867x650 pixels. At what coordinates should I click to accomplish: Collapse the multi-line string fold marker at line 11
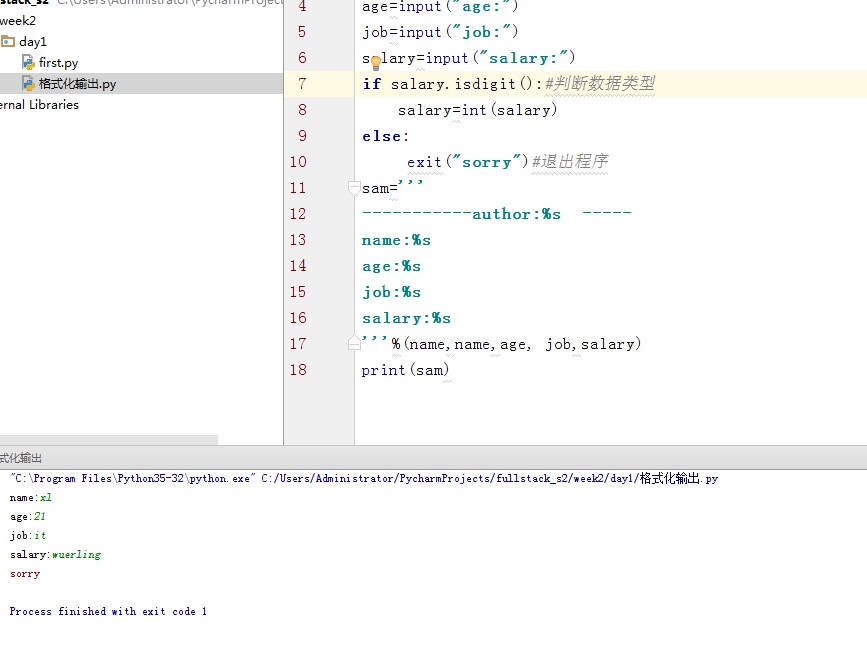point(354,188)
